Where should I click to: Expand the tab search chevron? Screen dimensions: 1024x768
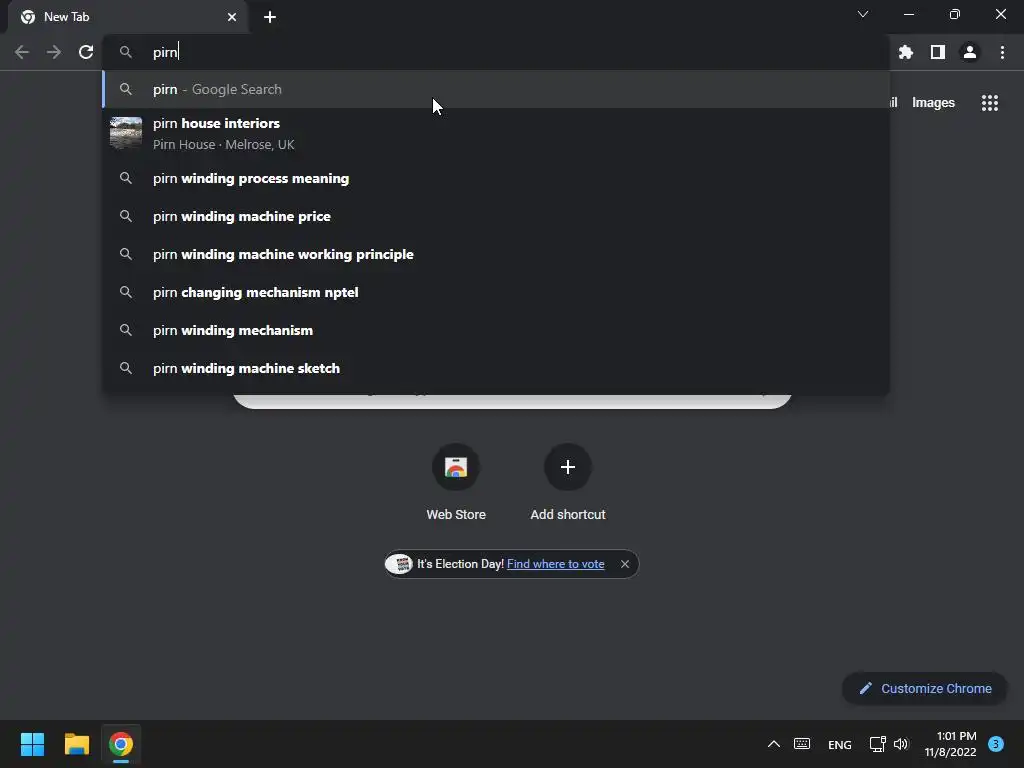click(863, 14)
